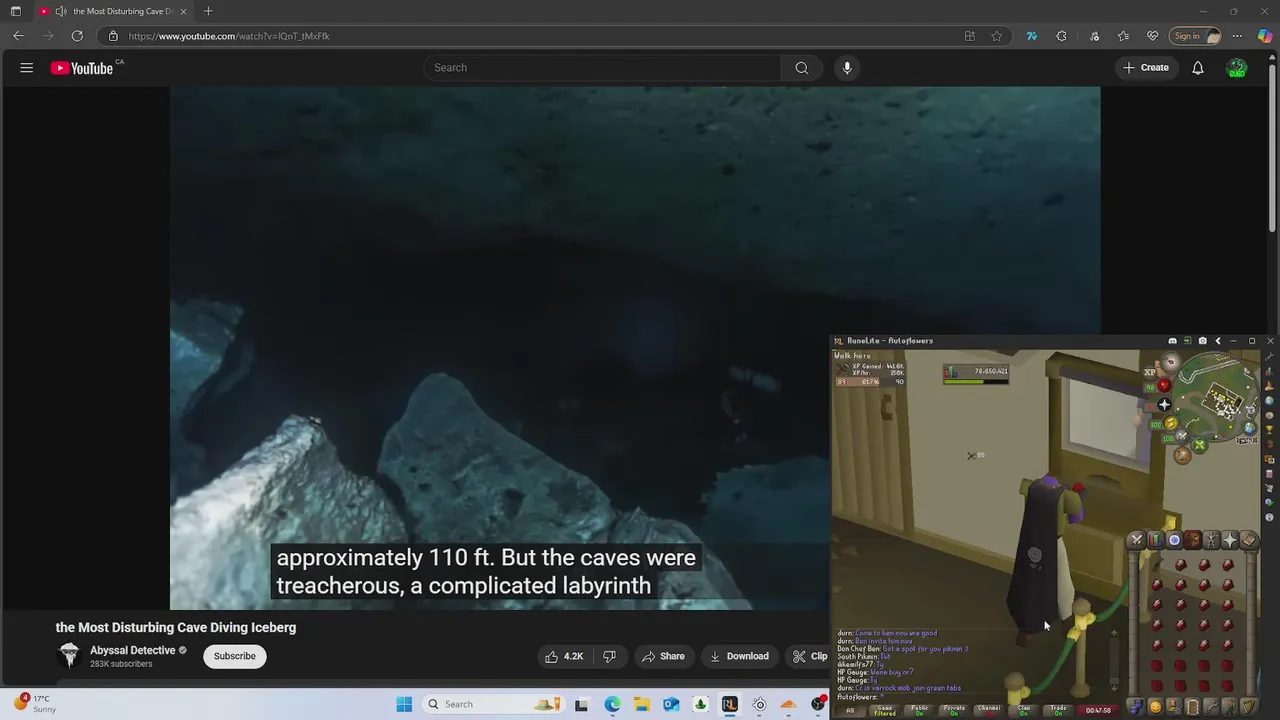
Task: Show all RuneLite chat messages tab
Action: pos(850,710)
